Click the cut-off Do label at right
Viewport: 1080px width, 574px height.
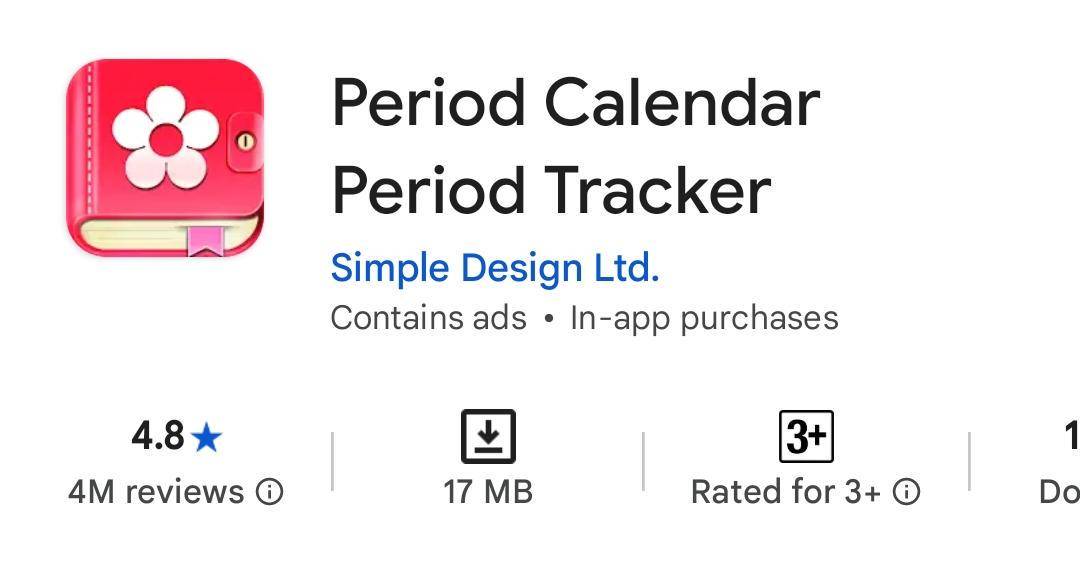pos(1059,492)
